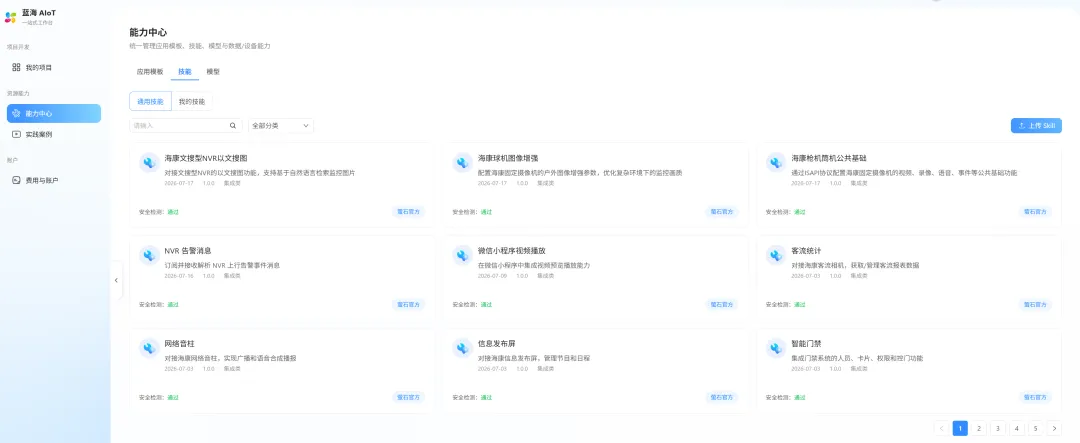Collapse the sidebar with the arrow handle
Viewport: 1080px width, 443px height.
click(116, 280)
